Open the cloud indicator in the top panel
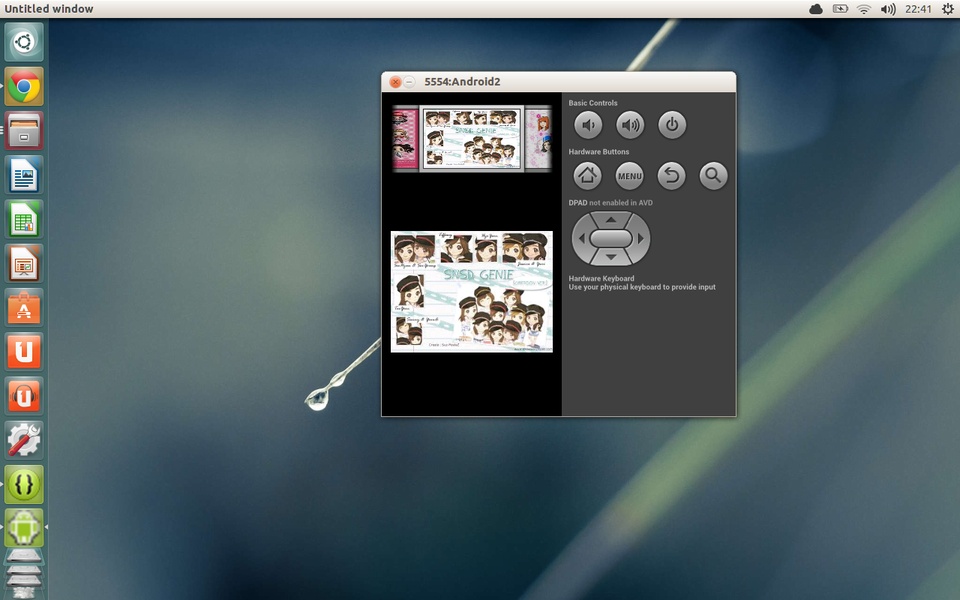Viewport: 960px width, 600px height. coord(816,9)
